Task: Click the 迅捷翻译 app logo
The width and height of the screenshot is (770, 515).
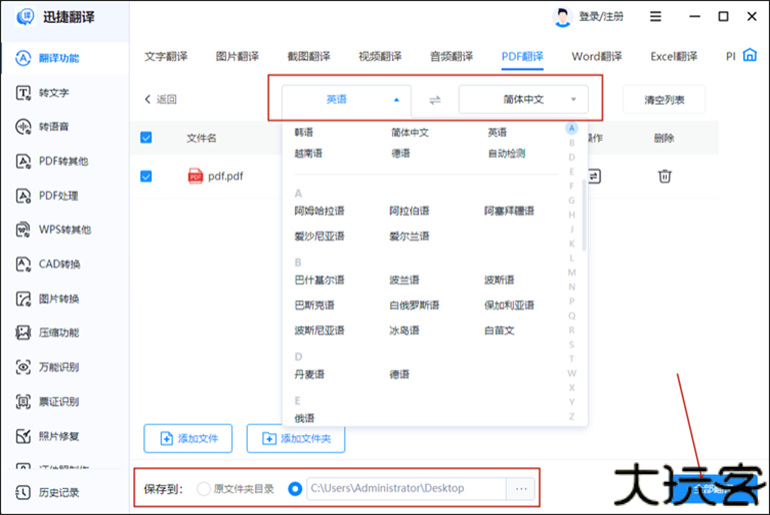Action: (x=25, y=17)
